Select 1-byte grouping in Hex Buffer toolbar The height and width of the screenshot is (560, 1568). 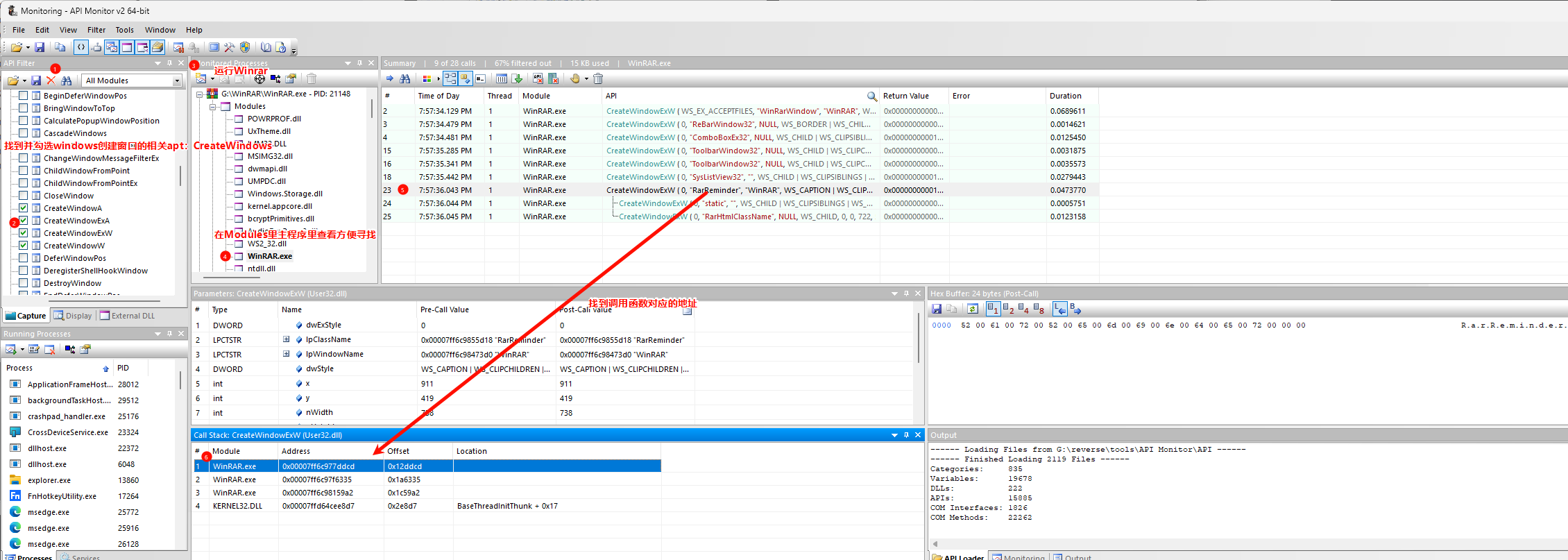(993, 309)
